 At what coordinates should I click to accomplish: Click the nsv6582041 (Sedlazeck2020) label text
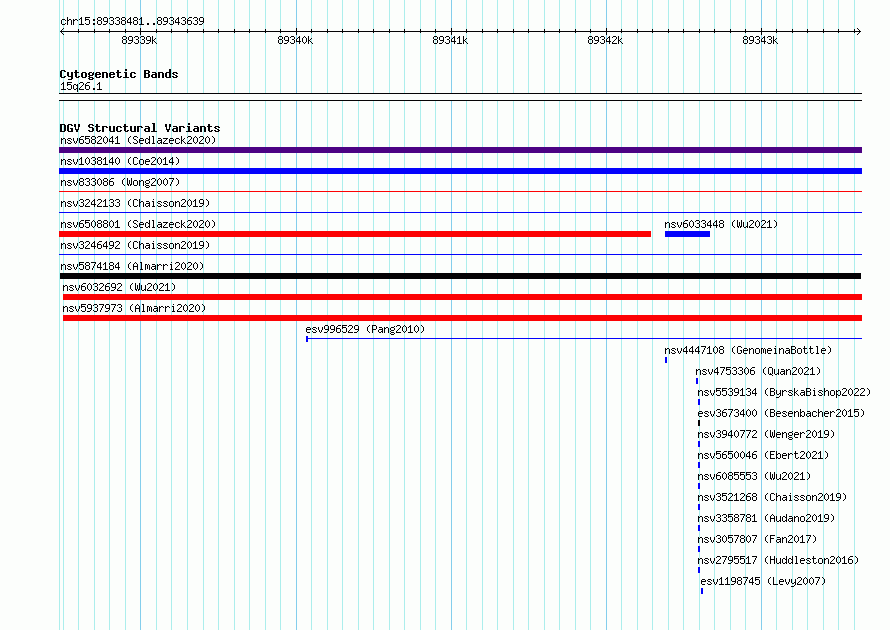(x=138, y=140)
